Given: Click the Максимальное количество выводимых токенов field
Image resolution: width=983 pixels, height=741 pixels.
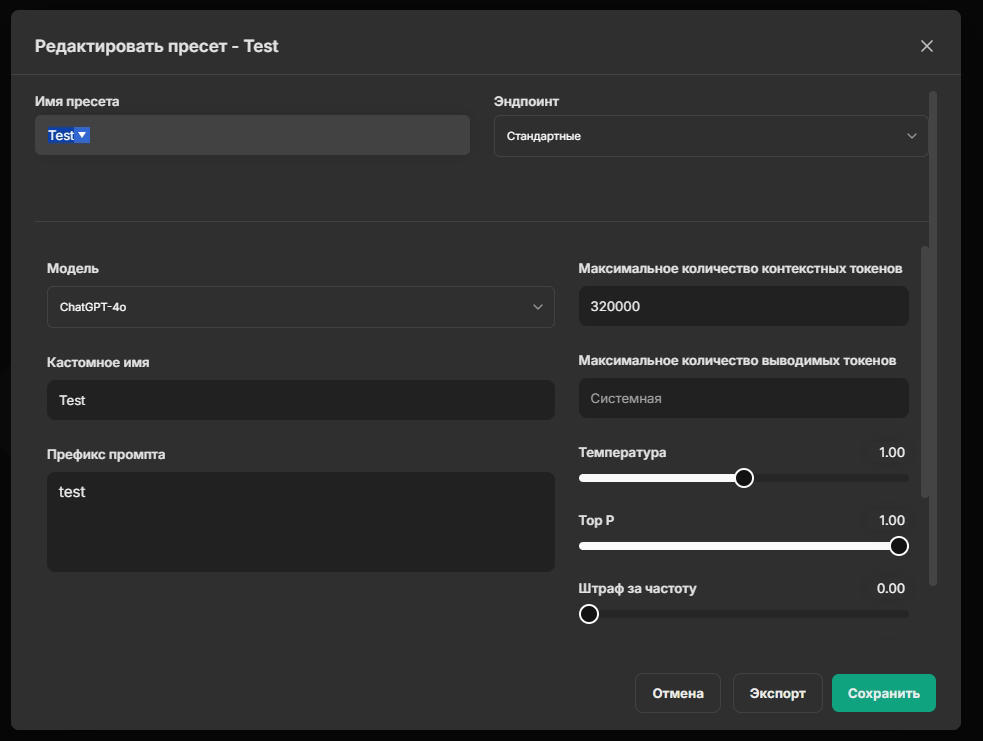Looking at the screenshot, I should (743, 398).
